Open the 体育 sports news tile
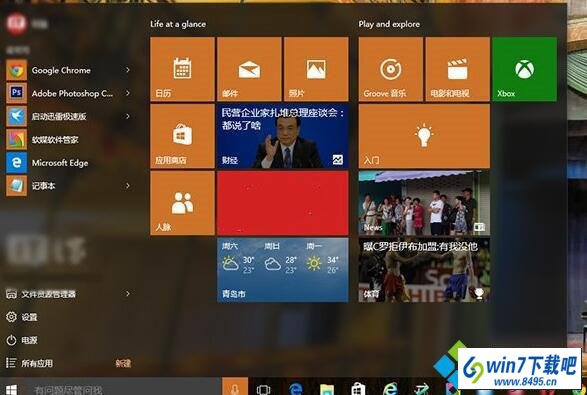 (424, 270)
